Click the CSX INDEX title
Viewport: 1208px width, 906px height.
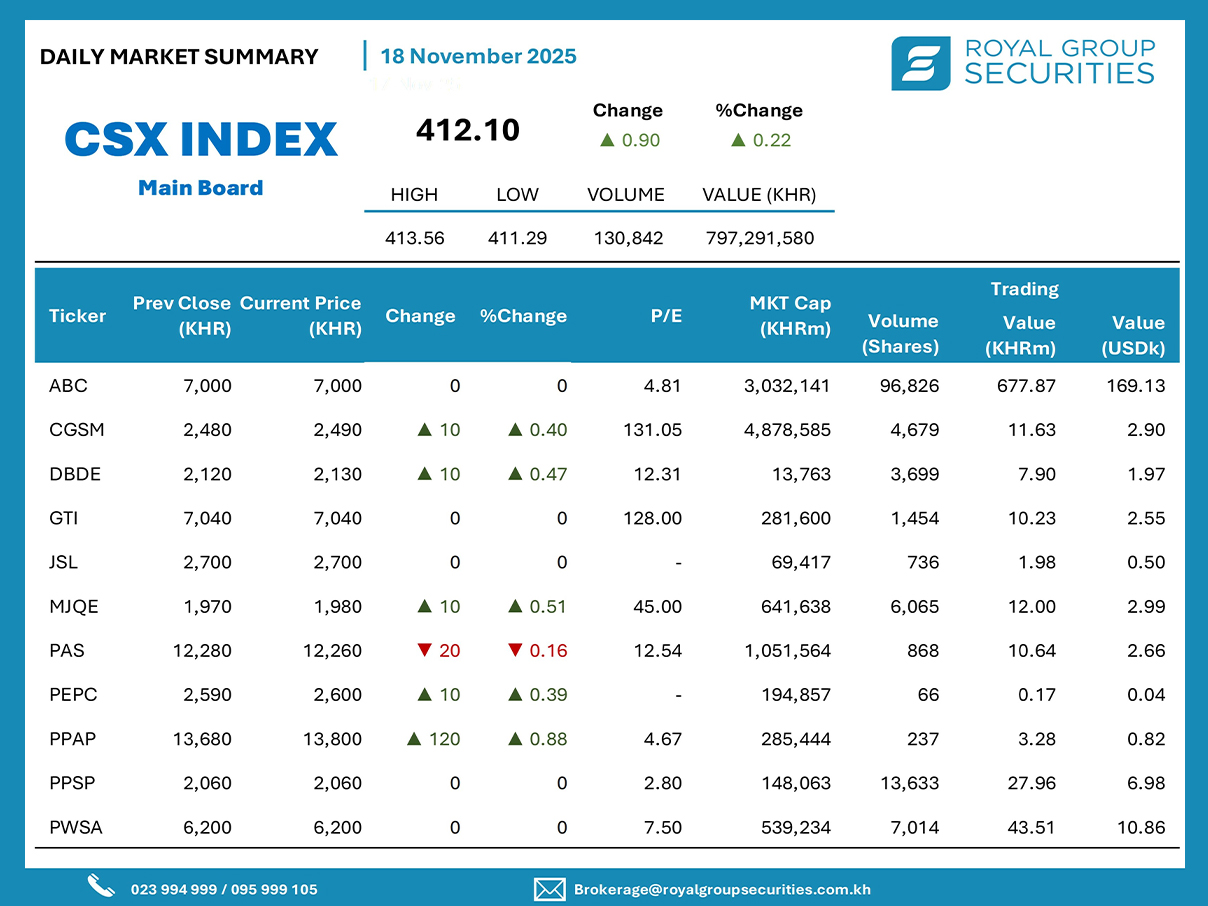[x=201, y=139]
